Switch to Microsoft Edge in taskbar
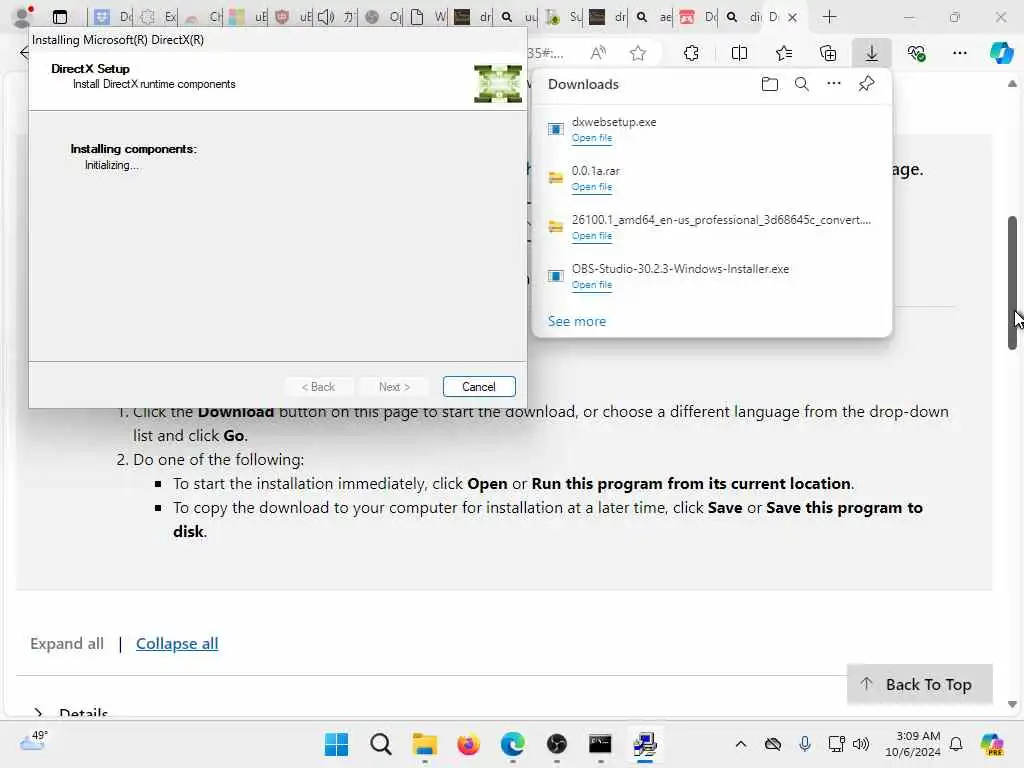The height and width of the screenshot is (768, 1024). [x=513, y=744]
